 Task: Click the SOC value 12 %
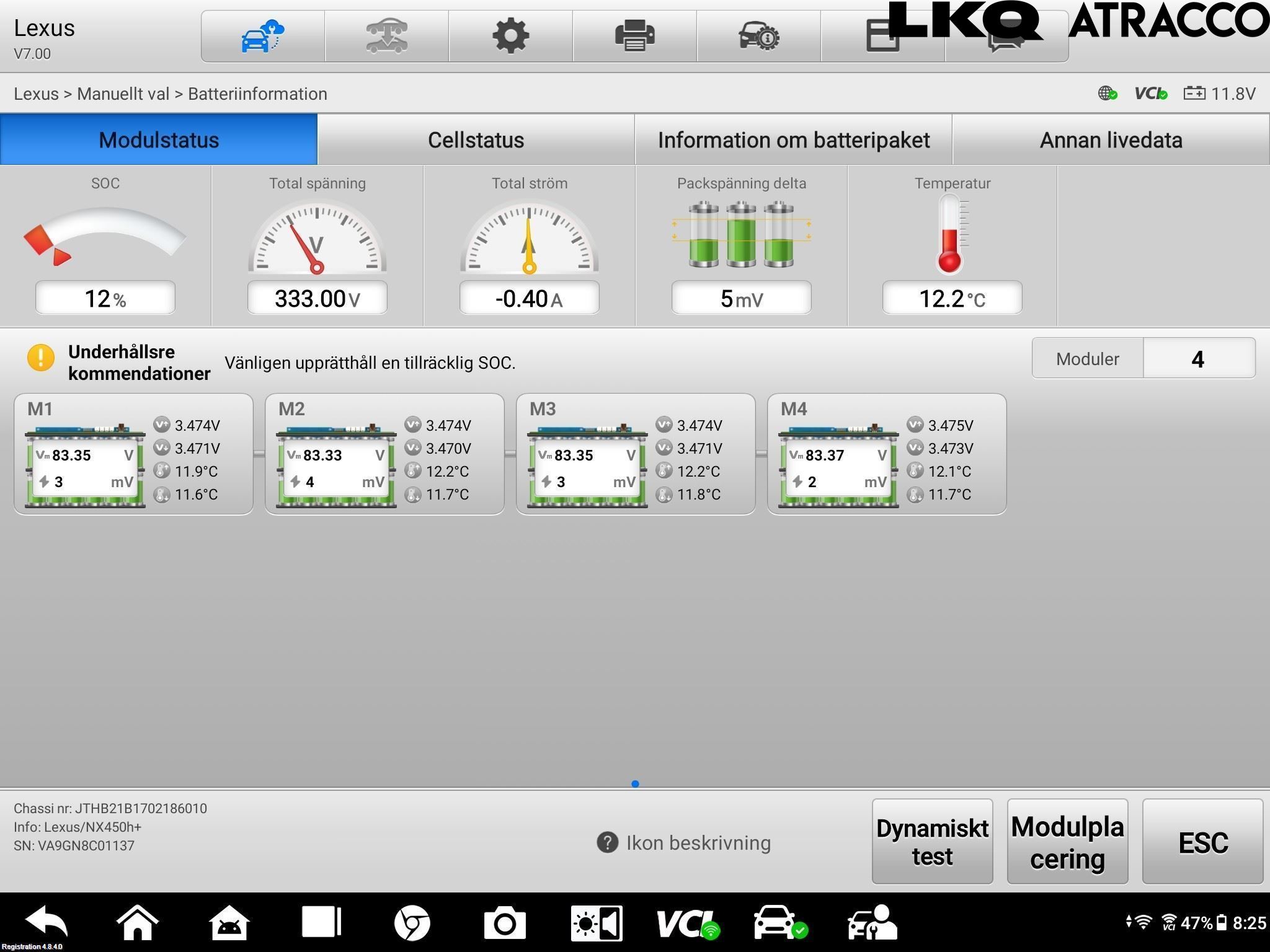tap(105, 298)
